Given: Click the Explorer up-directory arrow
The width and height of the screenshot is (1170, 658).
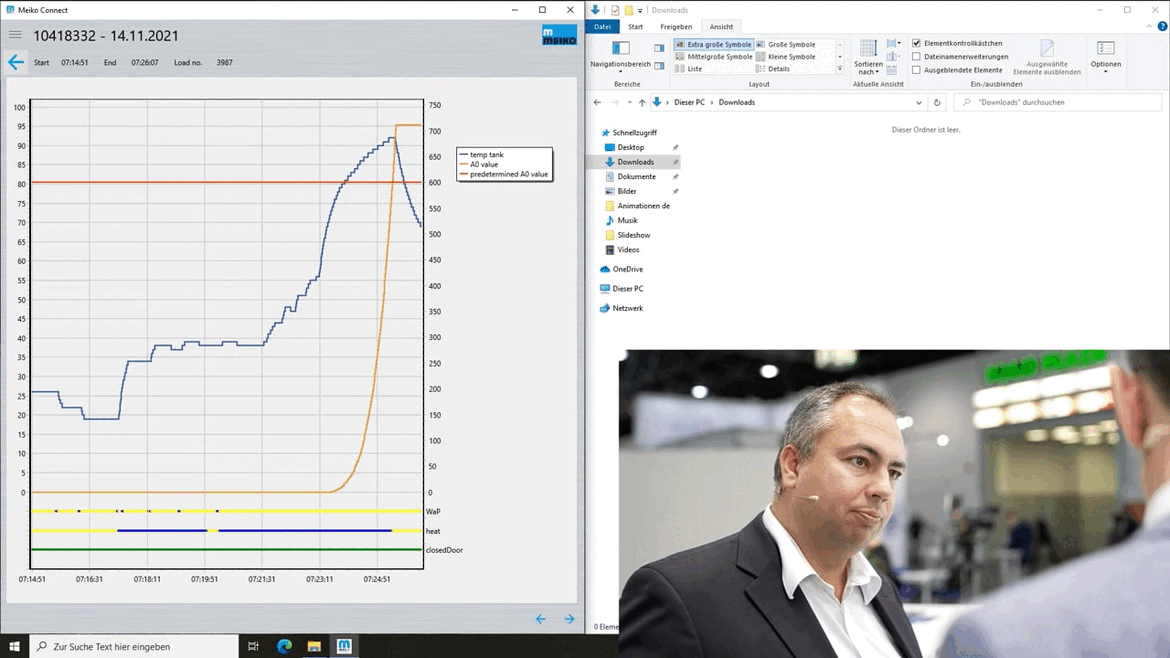Looking at the screenshot, I should tap(642, 102).
